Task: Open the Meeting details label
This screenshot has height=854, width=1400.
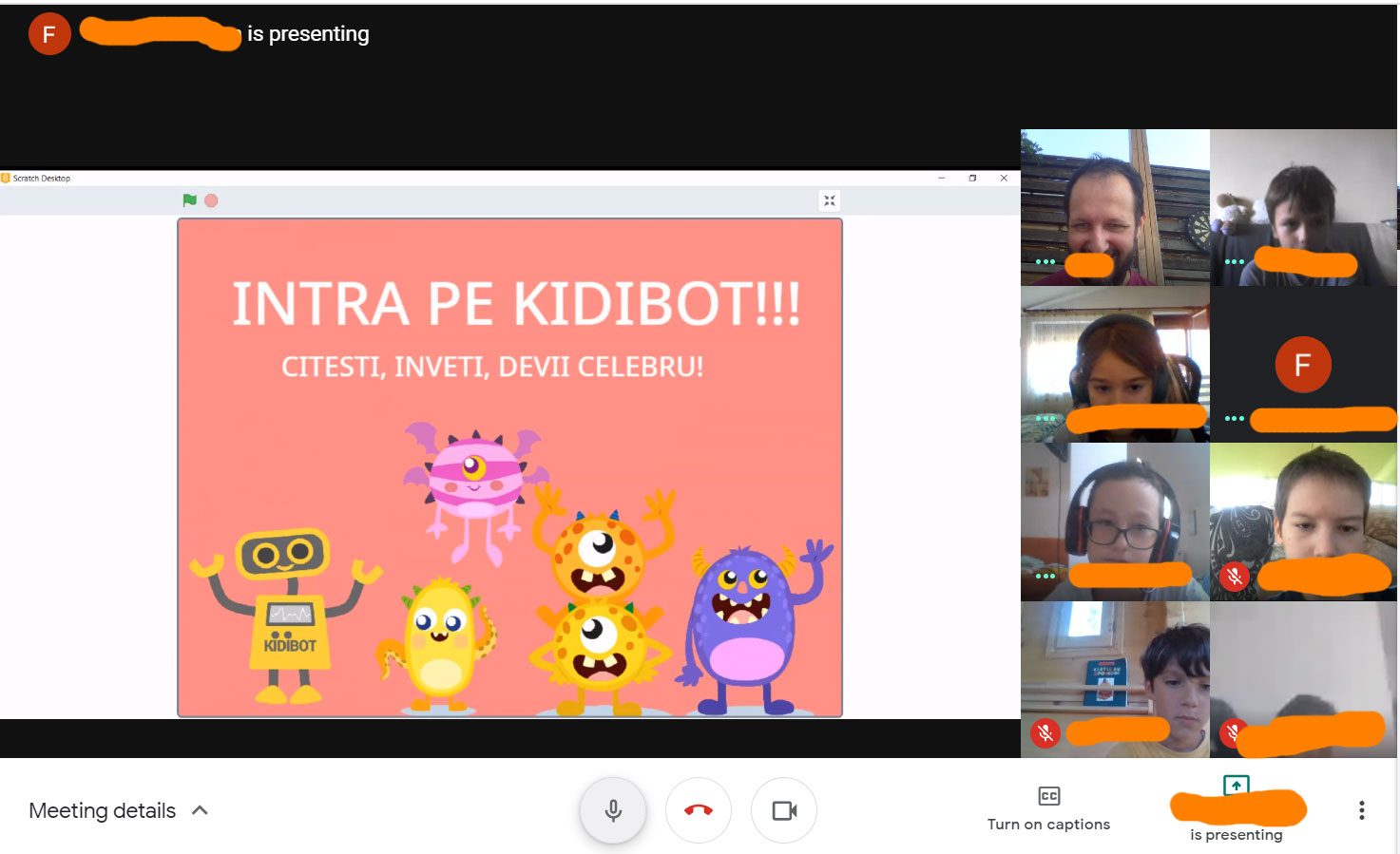Action: [x=103, y=810]
